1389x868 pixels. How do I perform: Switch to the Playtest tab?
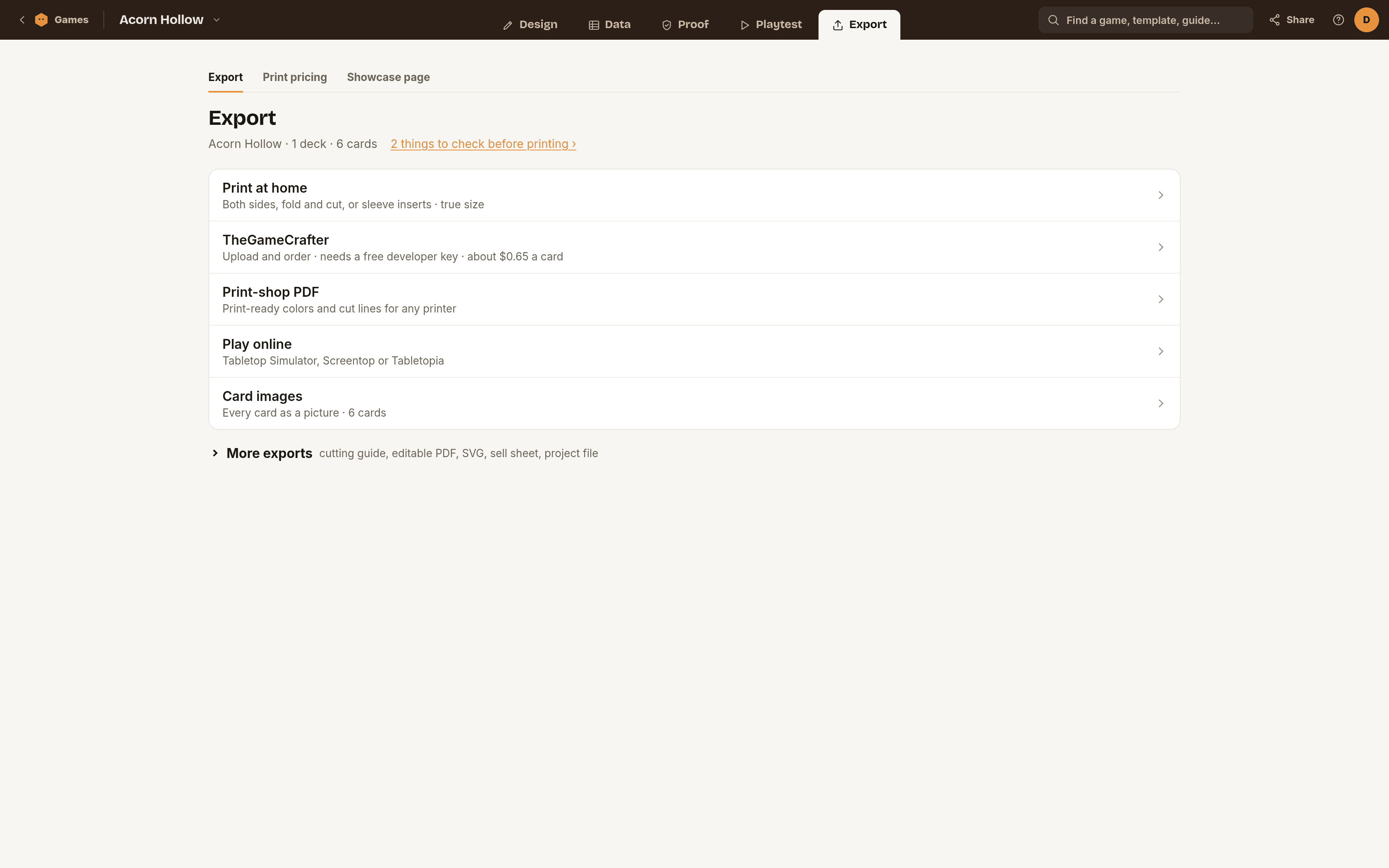click(771, 25)
